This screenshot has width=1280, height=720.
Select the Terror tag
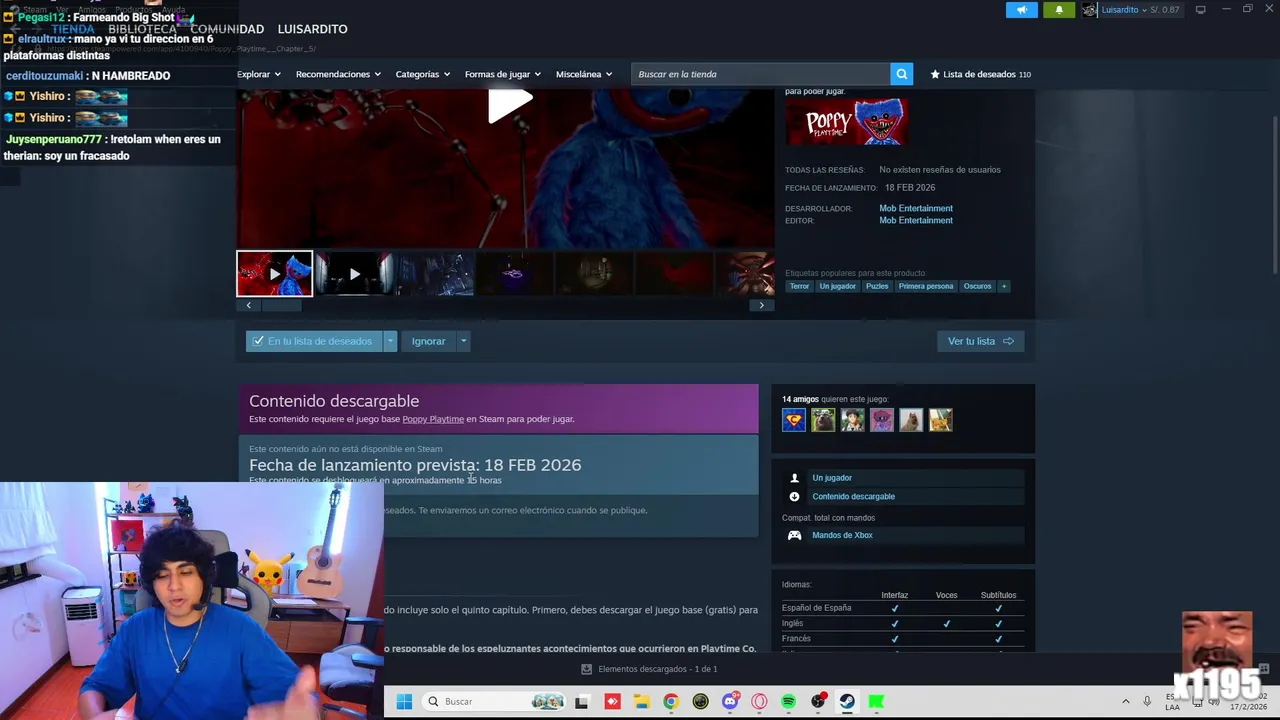coord(799,286)
